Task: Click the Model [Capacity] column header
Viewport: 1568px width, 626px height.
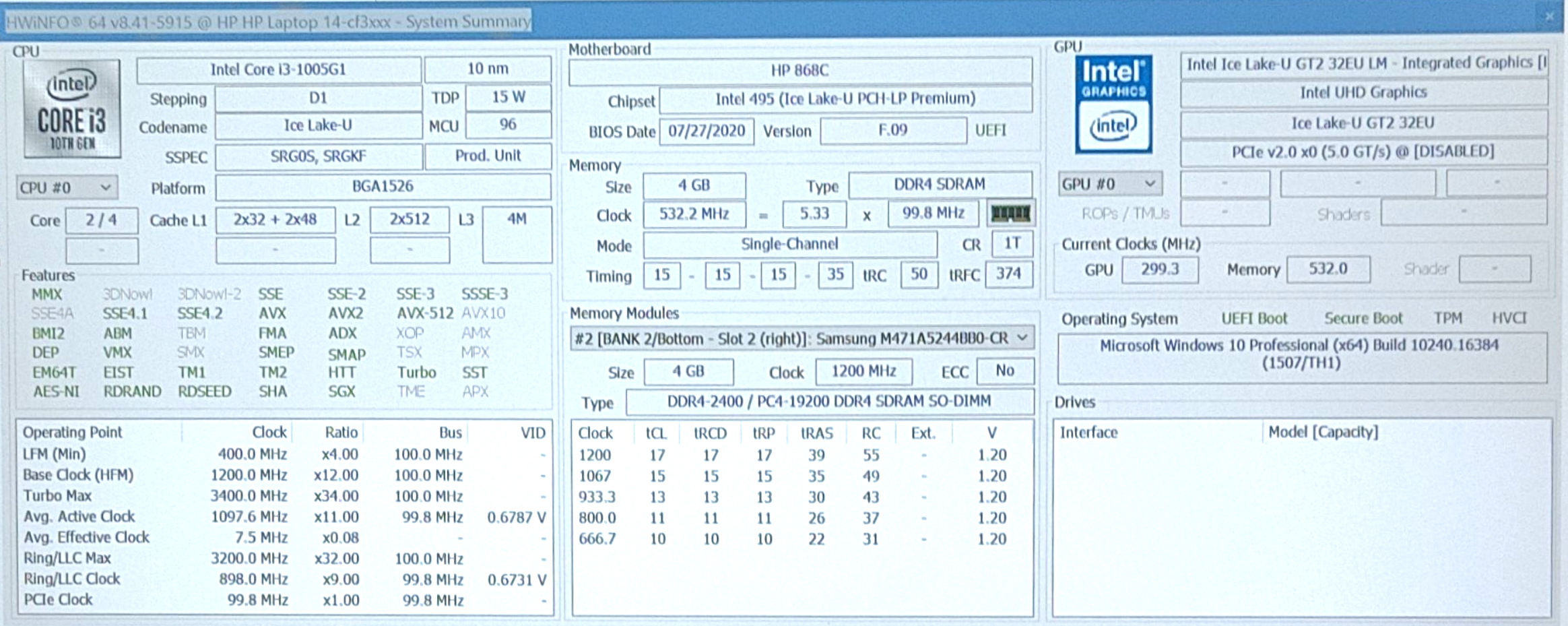Action: tap(1406, 432)
